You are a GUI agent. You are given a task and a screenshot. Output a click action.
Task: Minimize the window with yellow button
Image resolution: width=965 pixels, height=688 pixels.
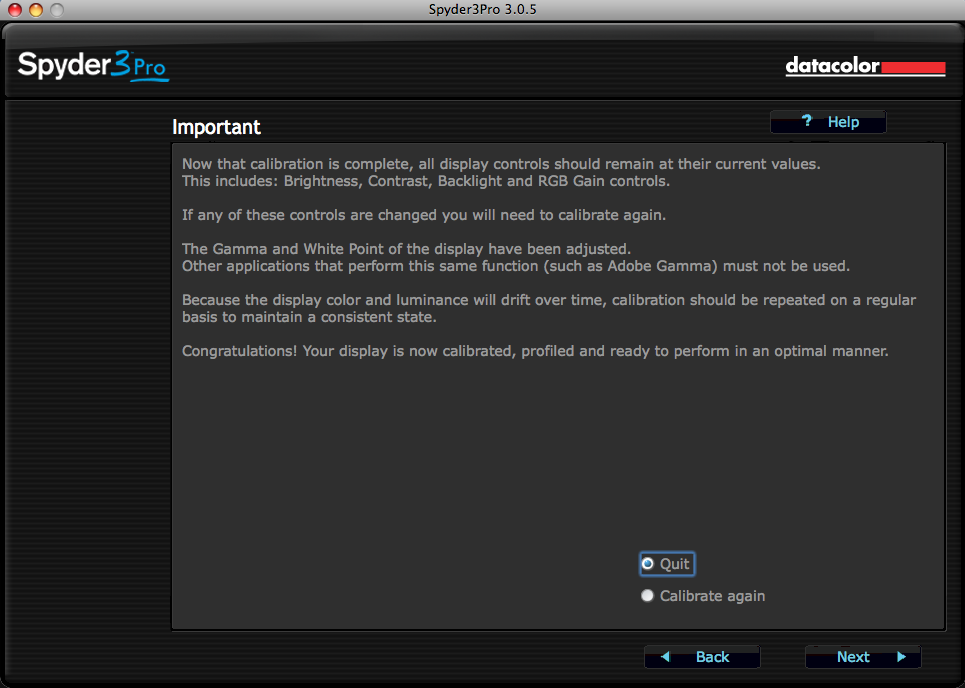point(35,10)
